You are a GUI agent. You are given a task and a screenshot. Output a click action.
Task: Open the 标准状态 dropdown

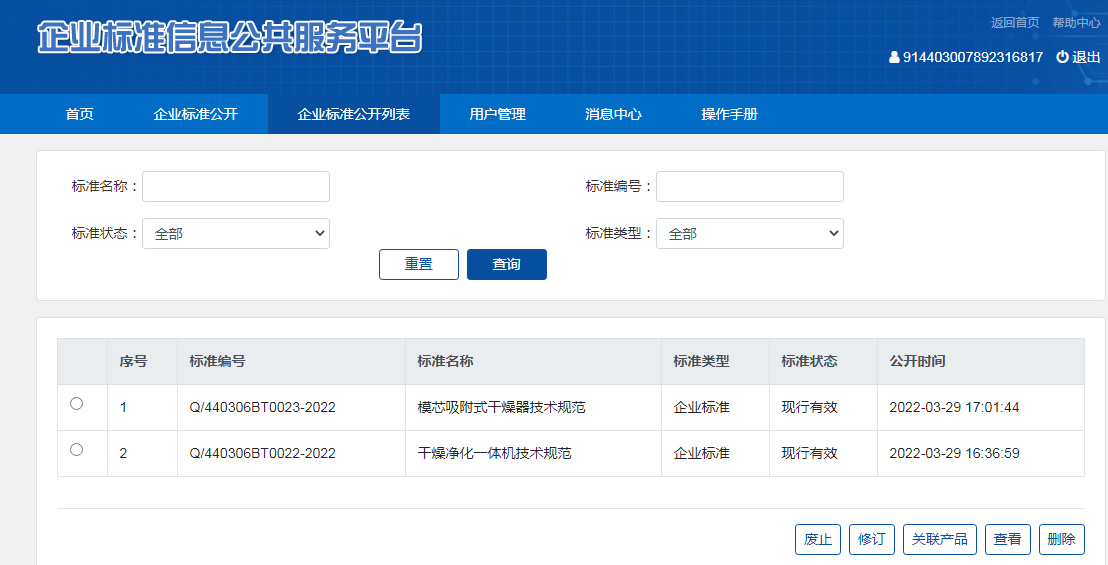click(x=236, y=234)
